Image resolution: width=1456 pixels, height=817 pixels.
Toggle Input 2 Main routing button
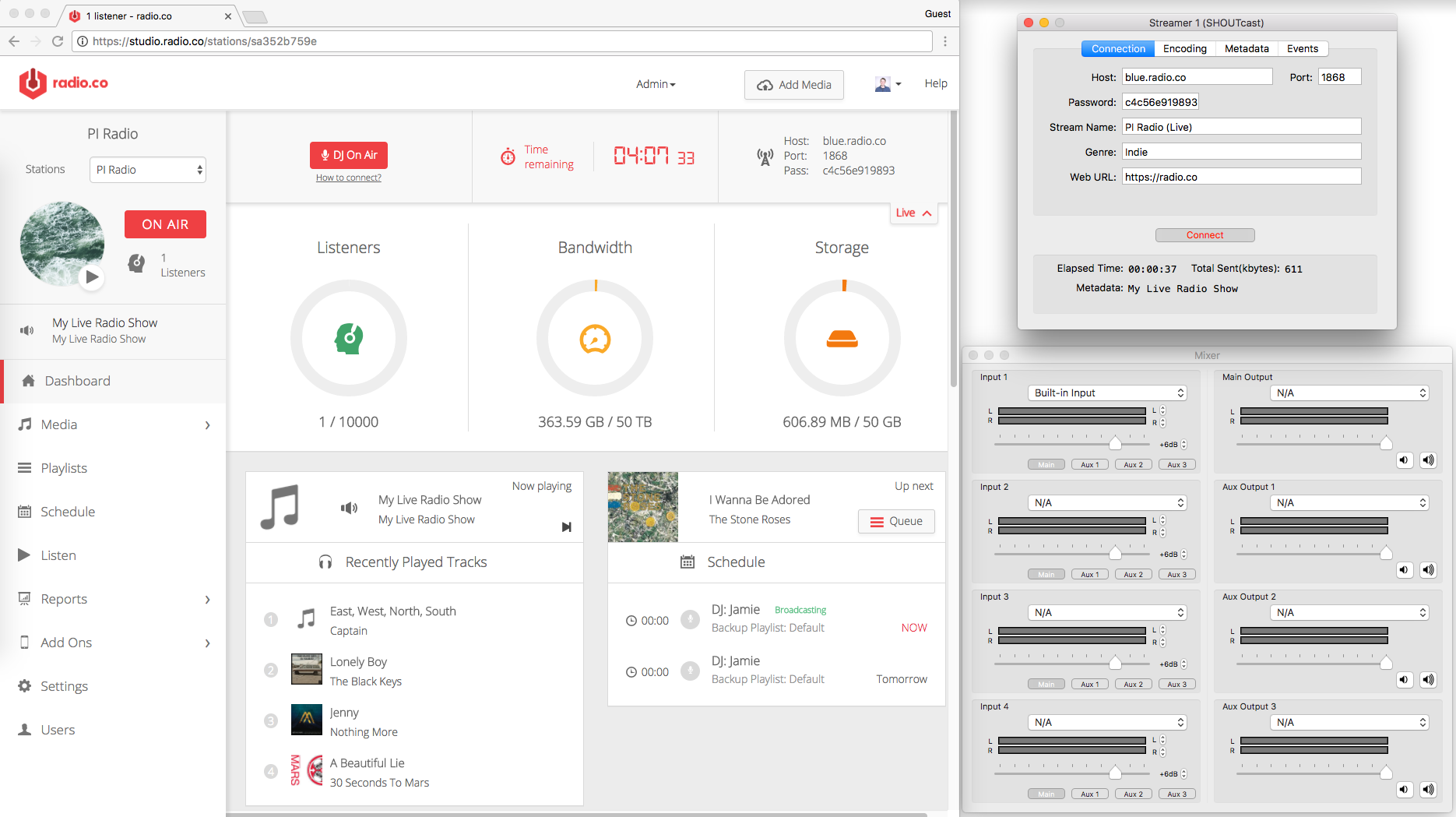pos(1046,575)
